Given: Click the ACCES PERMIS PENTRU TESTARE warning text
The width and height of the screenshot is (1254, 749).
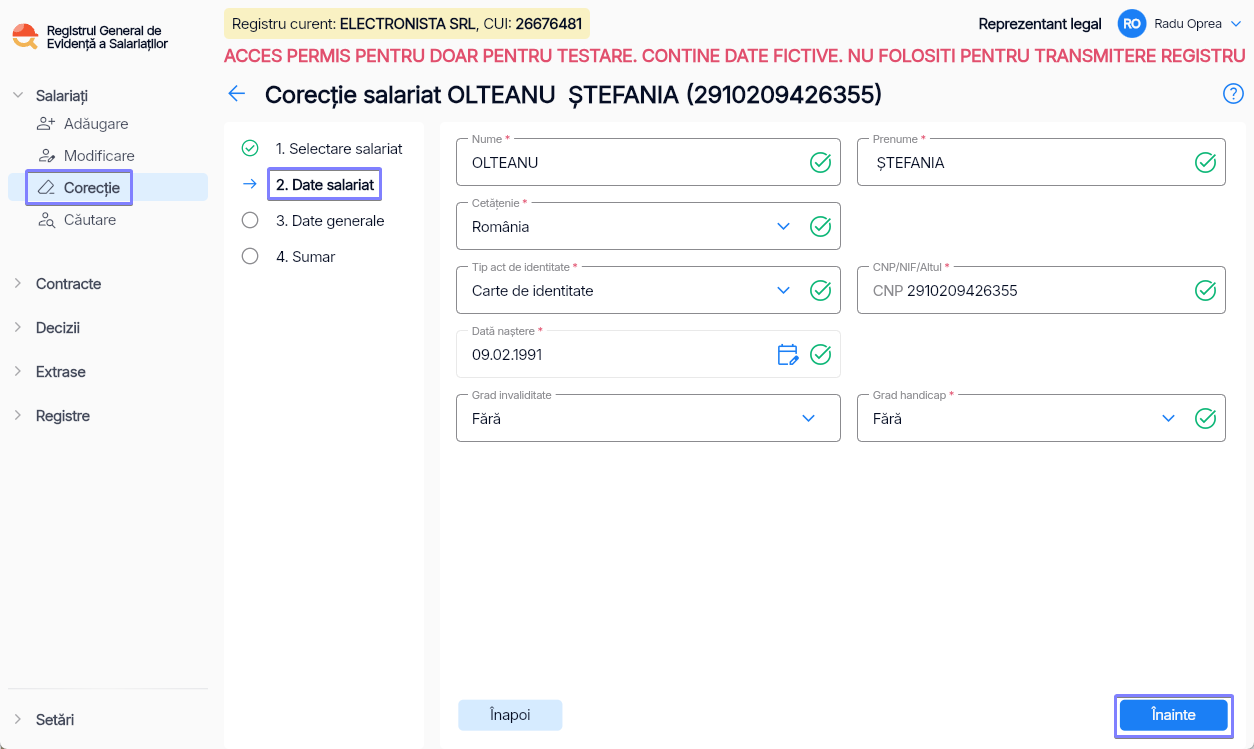Looking at the screenshot, I should point(735,56).
